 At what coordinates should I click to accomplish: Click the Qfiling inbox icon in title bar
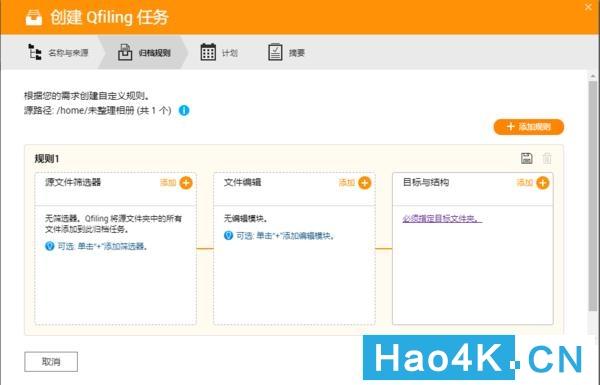pyautogui.click(x=34, y=17)
